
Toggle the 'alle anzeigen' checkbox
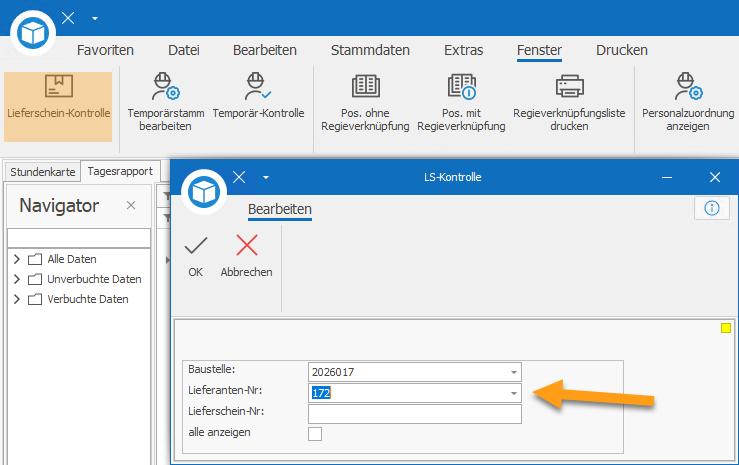[x=315, y=433]
